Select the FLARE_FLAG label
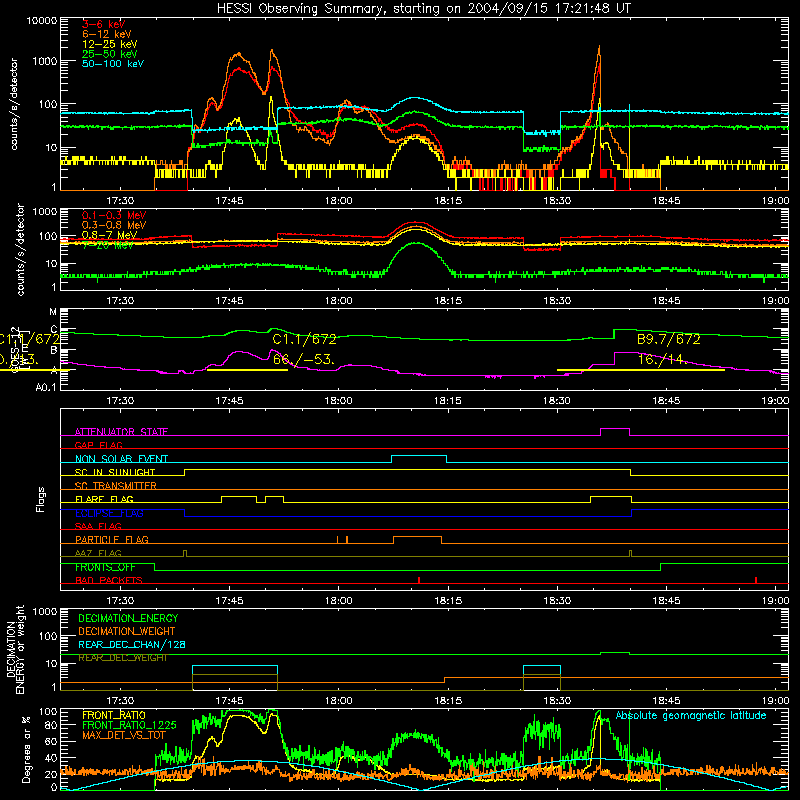The height and width of the screenshot is (800, 800). 104,499
